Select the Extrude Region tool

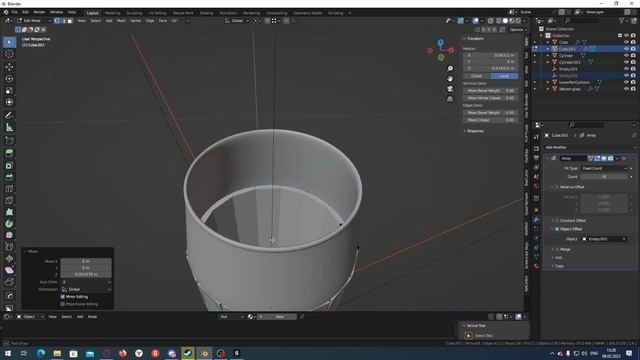(9, 153)
